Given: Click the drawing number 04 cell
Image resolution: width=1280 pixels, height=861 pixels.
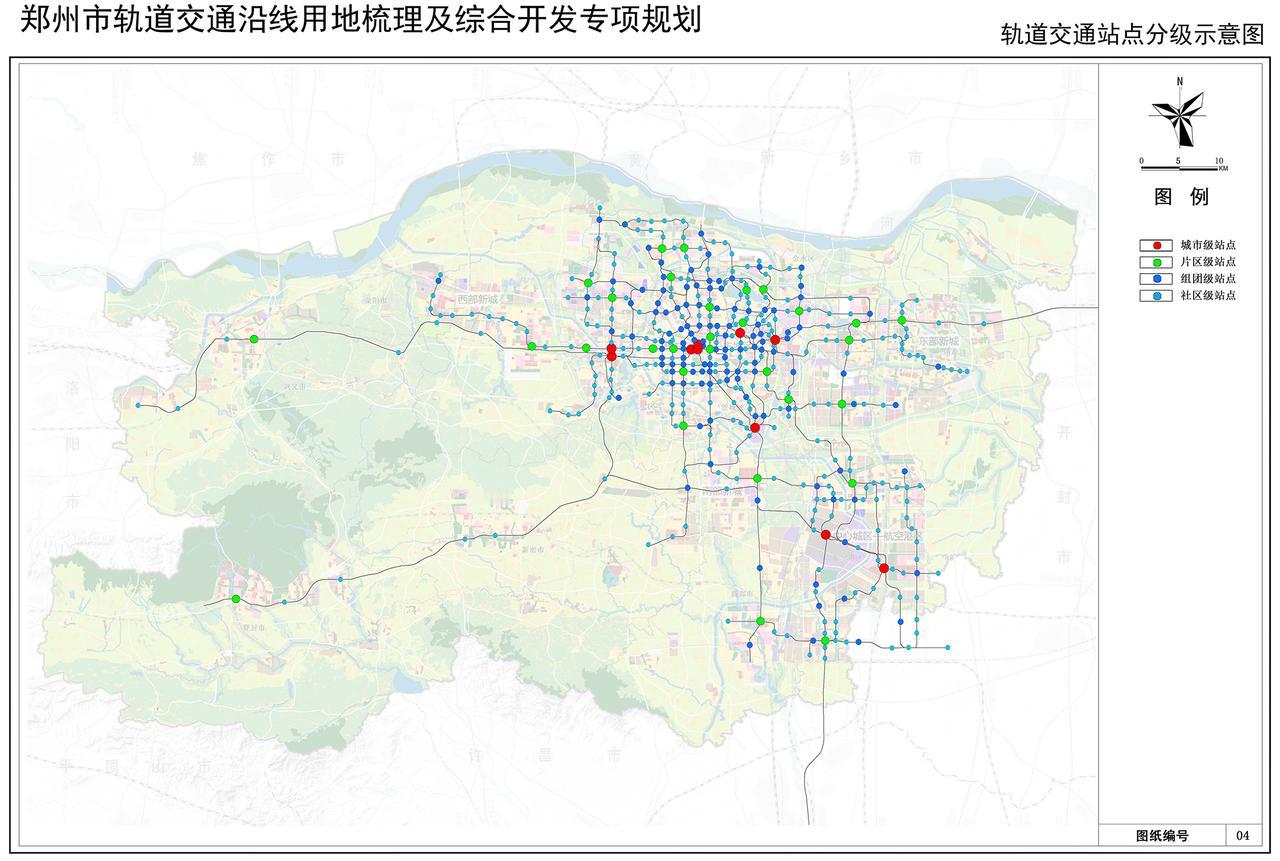Looking at the screenshot, I should tap(1242, 835).
